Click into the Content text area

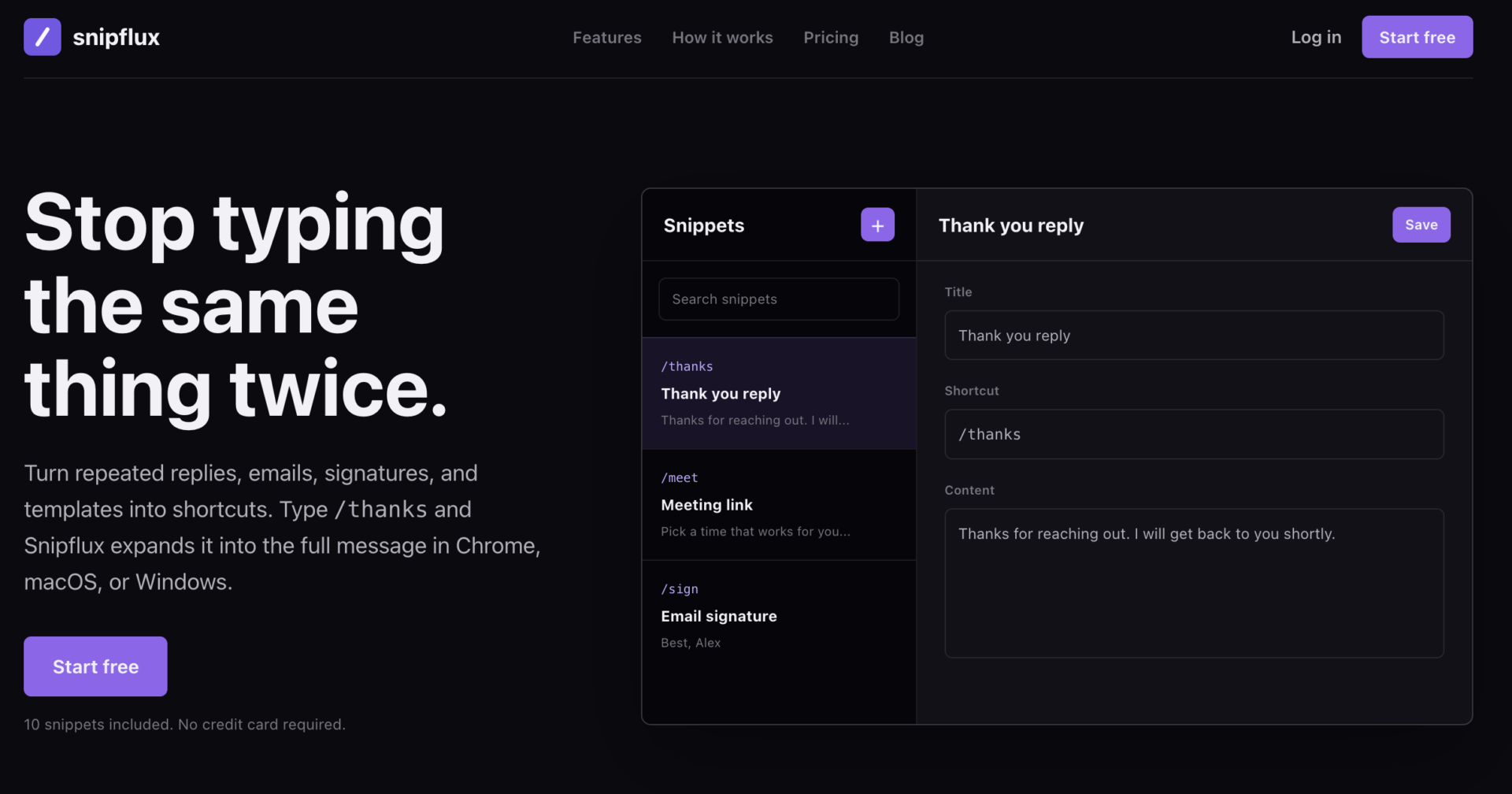pos(1194,583)
